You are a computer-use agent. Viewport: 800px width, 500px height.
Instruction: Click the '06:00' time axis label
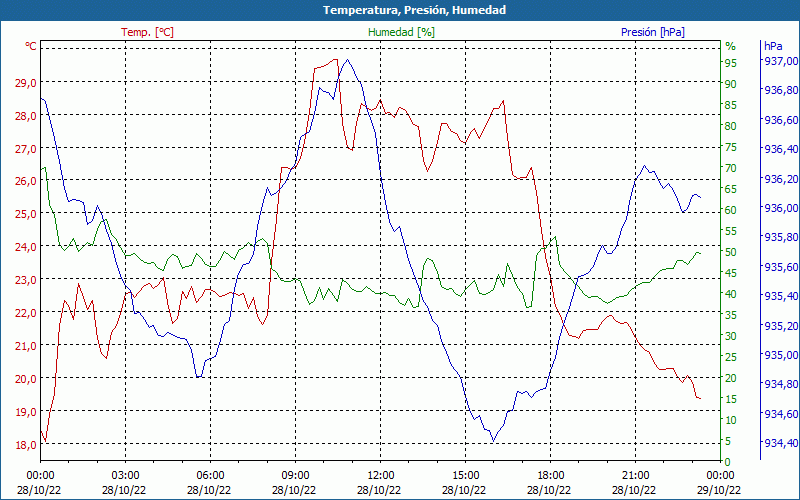point(209,476)
